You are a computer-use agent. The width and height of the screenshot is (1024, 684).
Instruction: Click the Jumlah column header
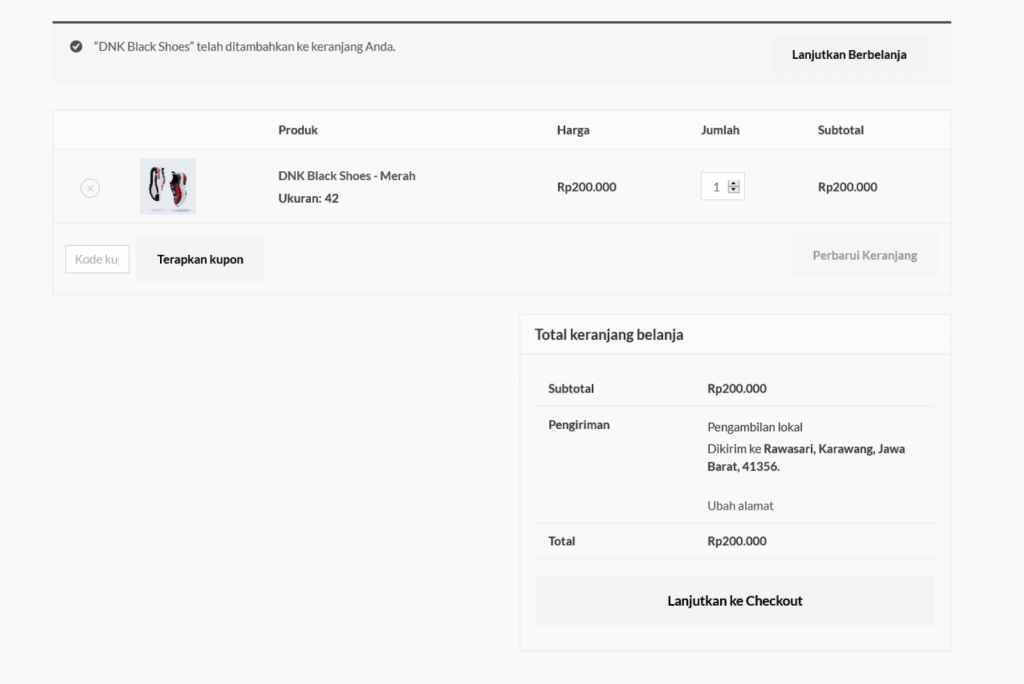[720, 130]
